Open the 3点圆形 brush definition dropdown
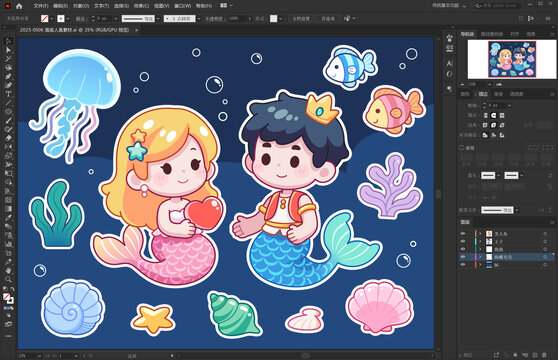 (x=199, y=18)
